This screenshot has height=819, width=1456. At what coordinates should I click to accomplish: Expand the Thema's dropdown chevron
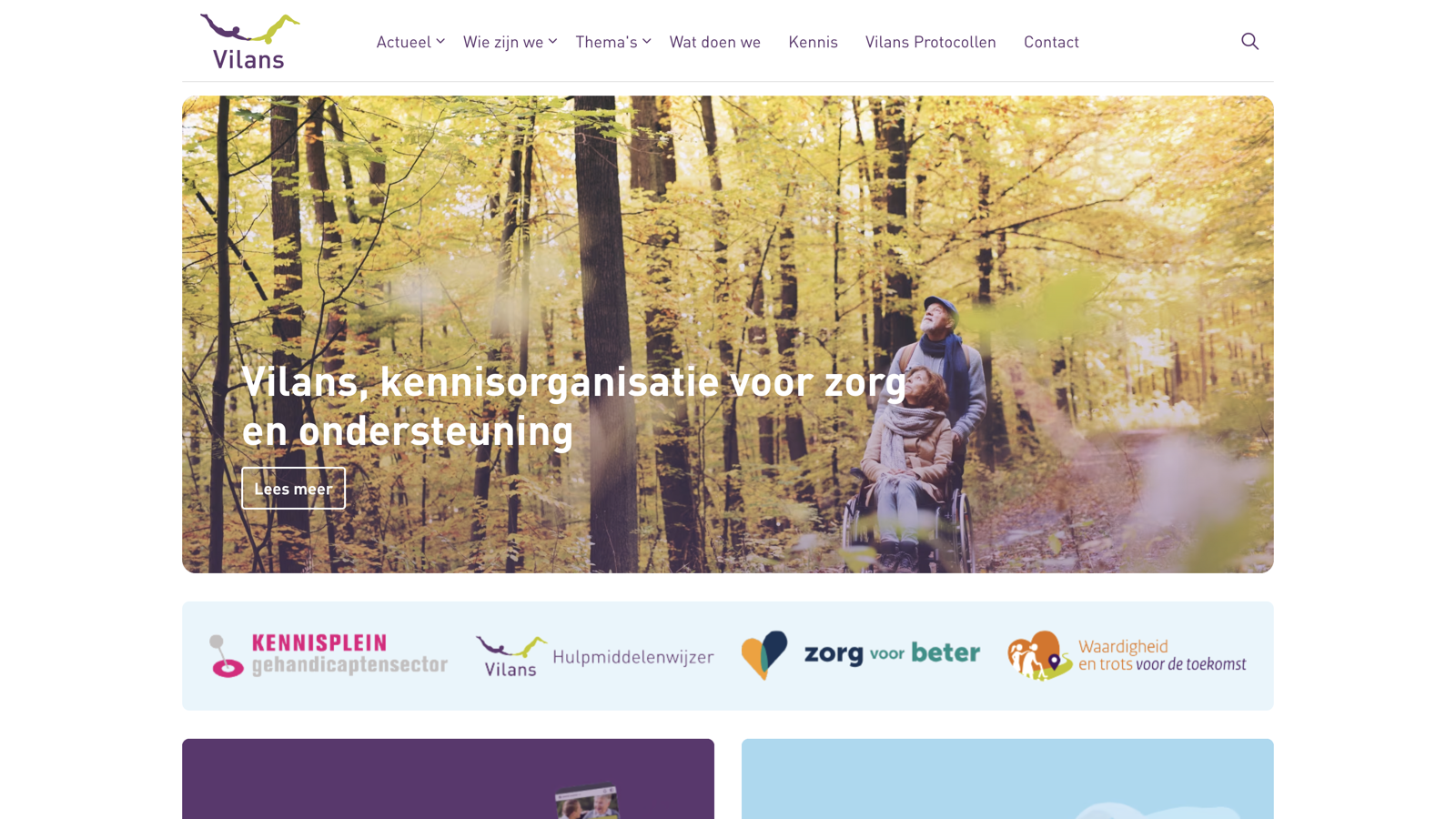(647, 41)
